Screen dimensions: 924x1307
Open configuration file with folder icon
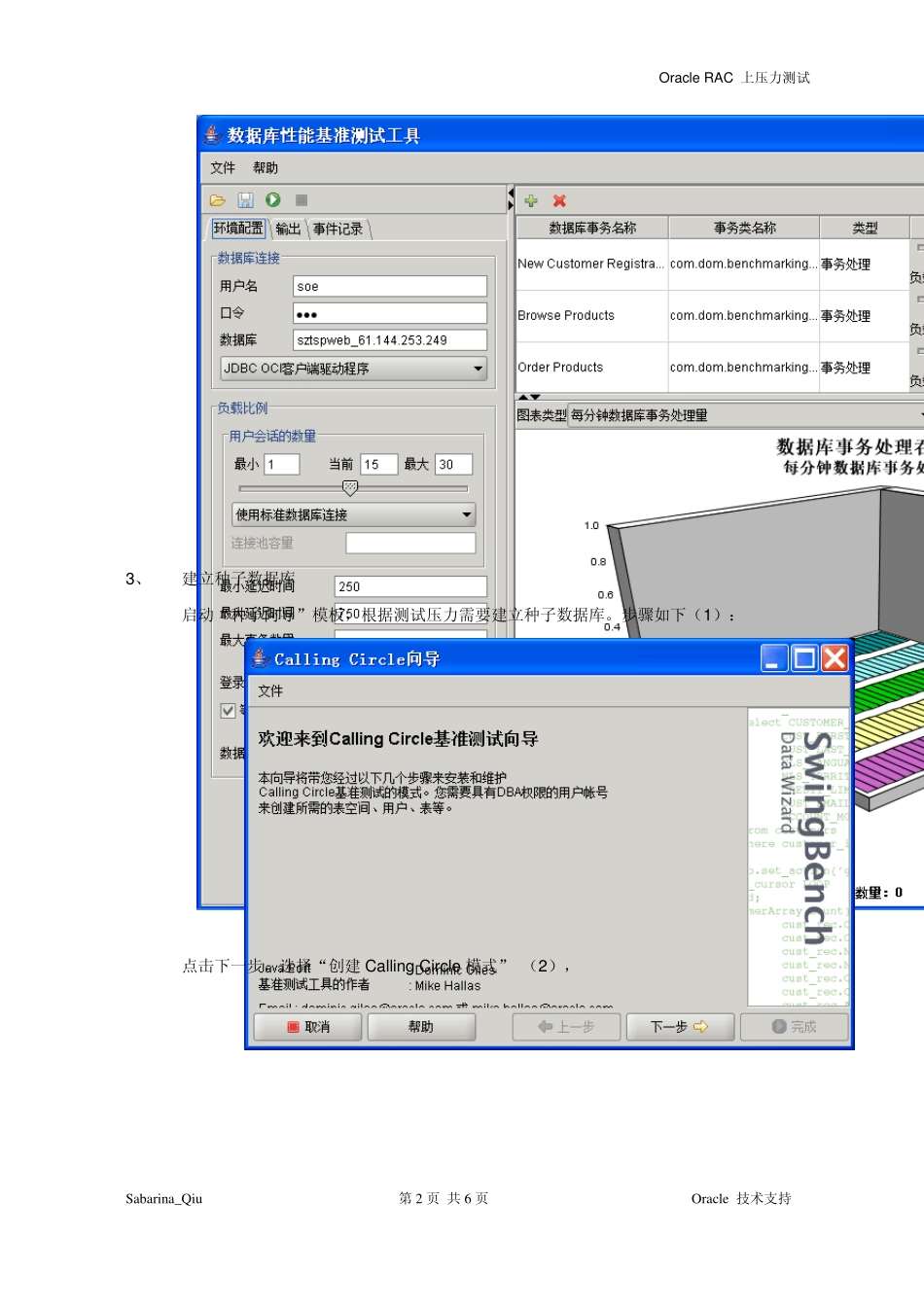pyautogui.click(x=218, y=200)
